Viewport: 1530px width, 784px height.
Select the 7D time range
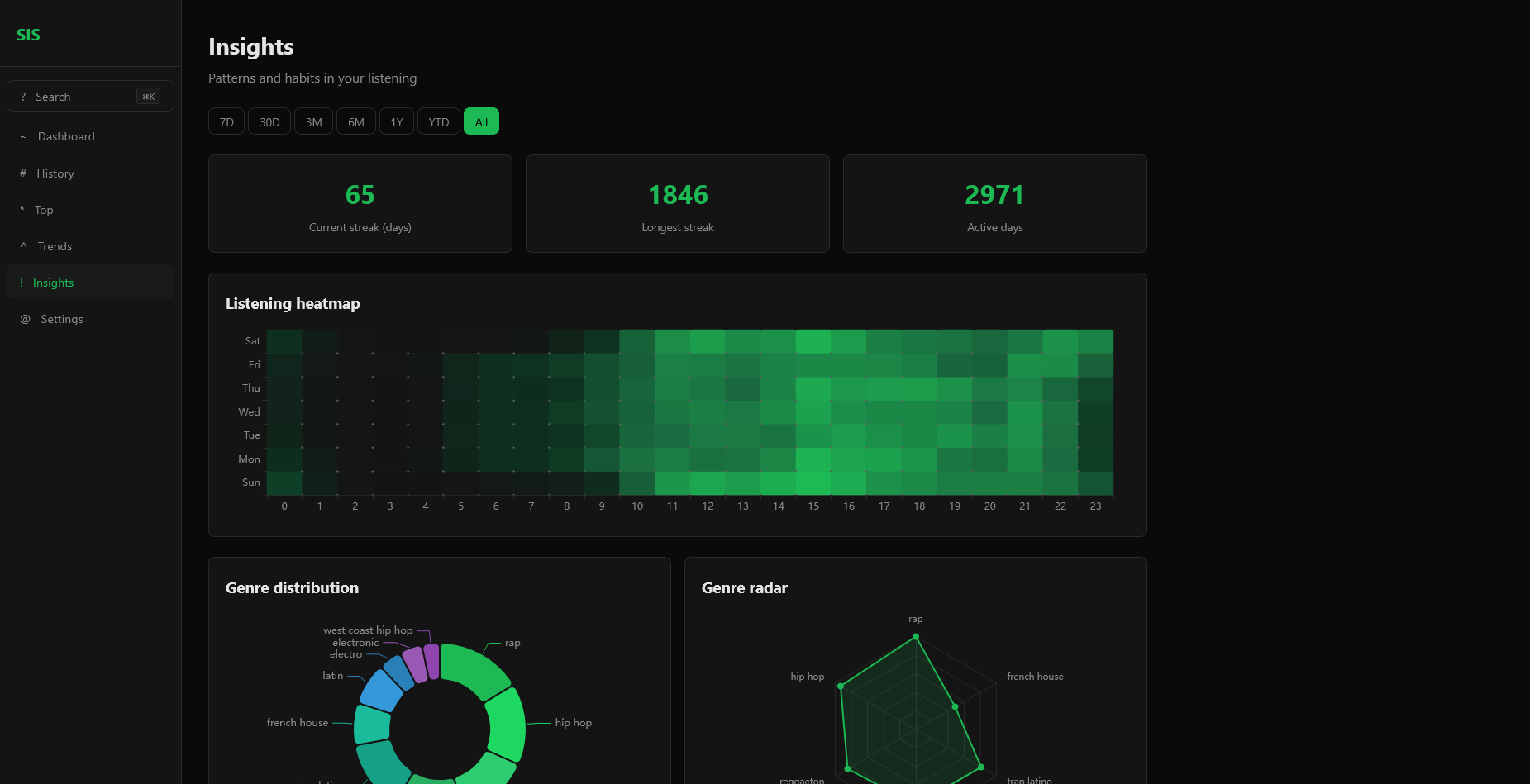[226, 122]
